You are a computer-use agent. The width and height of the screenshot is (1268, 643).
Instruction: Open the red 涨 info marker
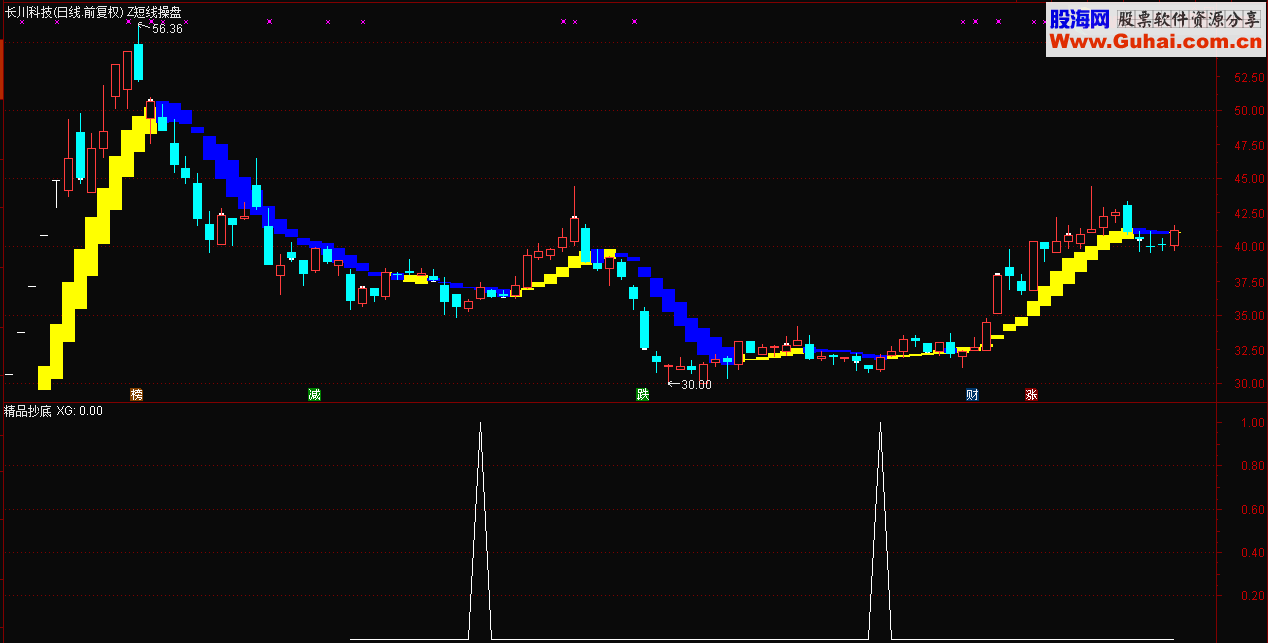1031,394
